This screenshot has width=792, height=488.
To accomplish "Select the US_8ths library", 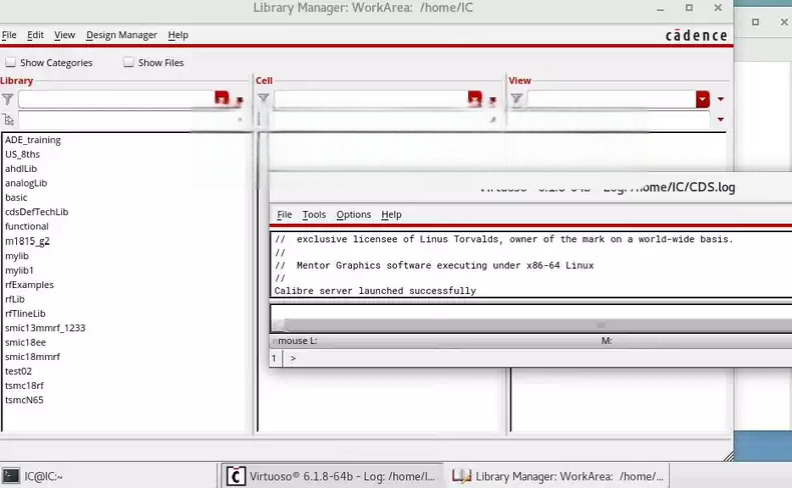I will tap(22, 154).
